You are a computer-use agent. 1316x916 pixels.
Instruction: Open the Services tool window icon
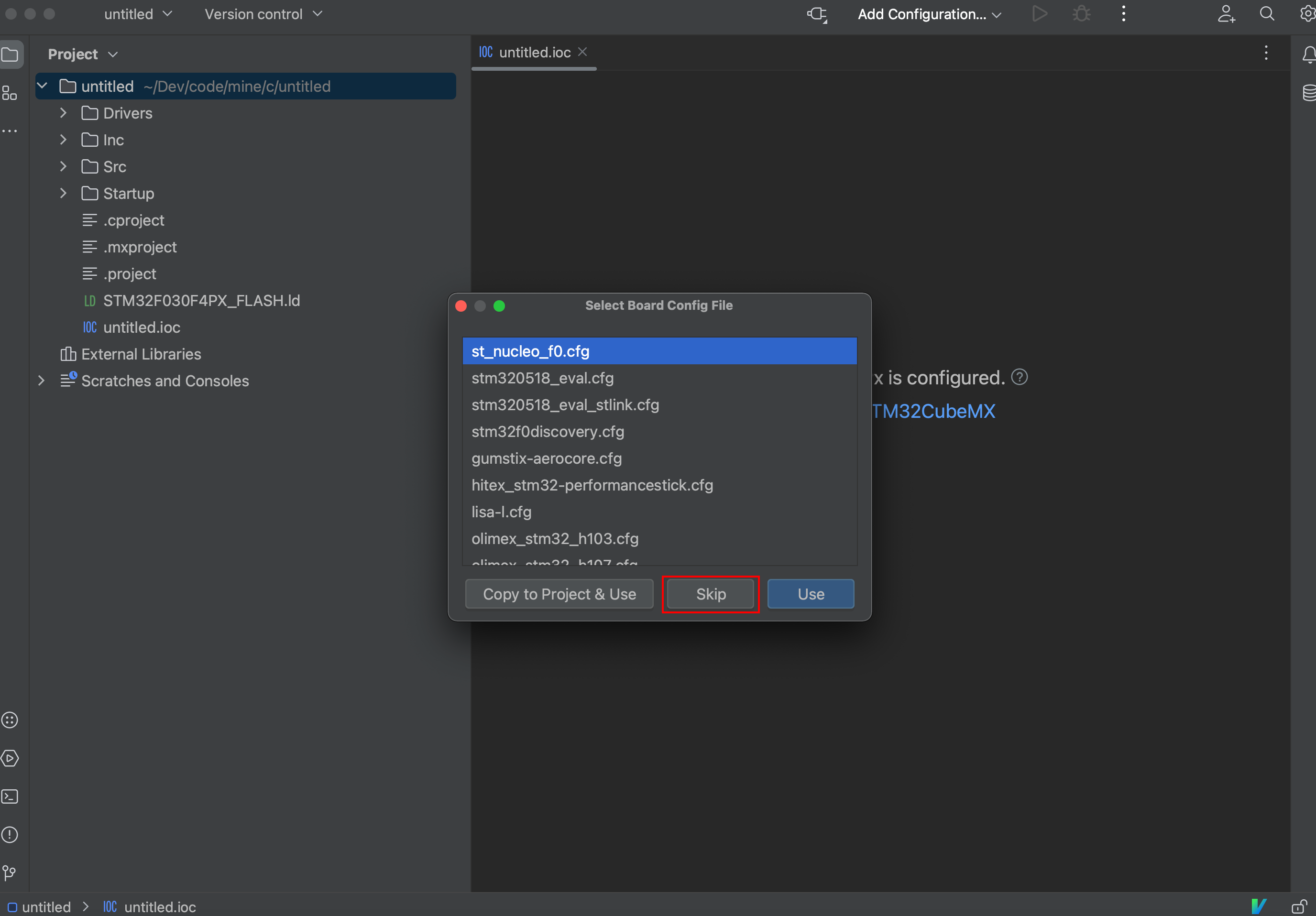pyautogui.click(x=10, y=758)
